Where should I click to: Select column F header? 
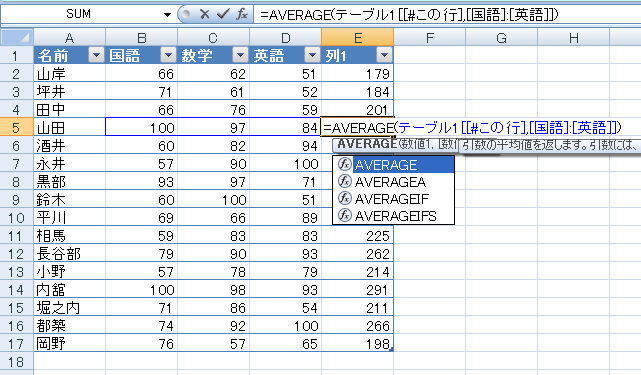429,38
